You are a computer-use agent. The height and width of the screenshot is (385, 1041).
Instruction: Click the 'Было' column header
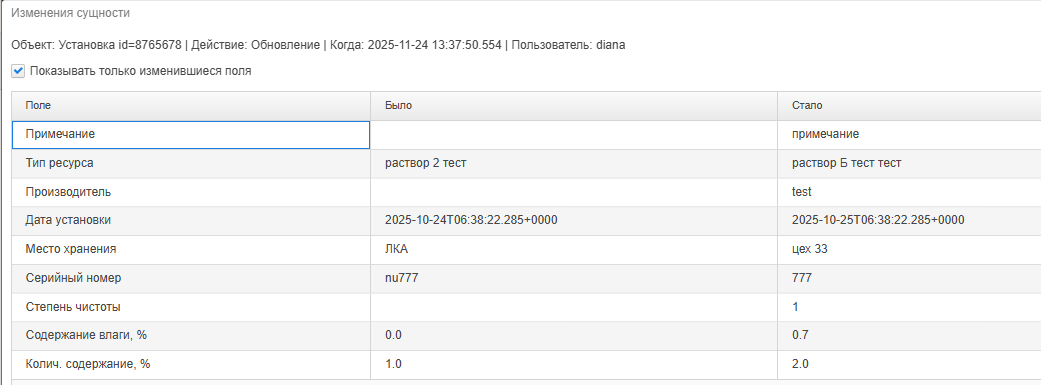point(574,106)
